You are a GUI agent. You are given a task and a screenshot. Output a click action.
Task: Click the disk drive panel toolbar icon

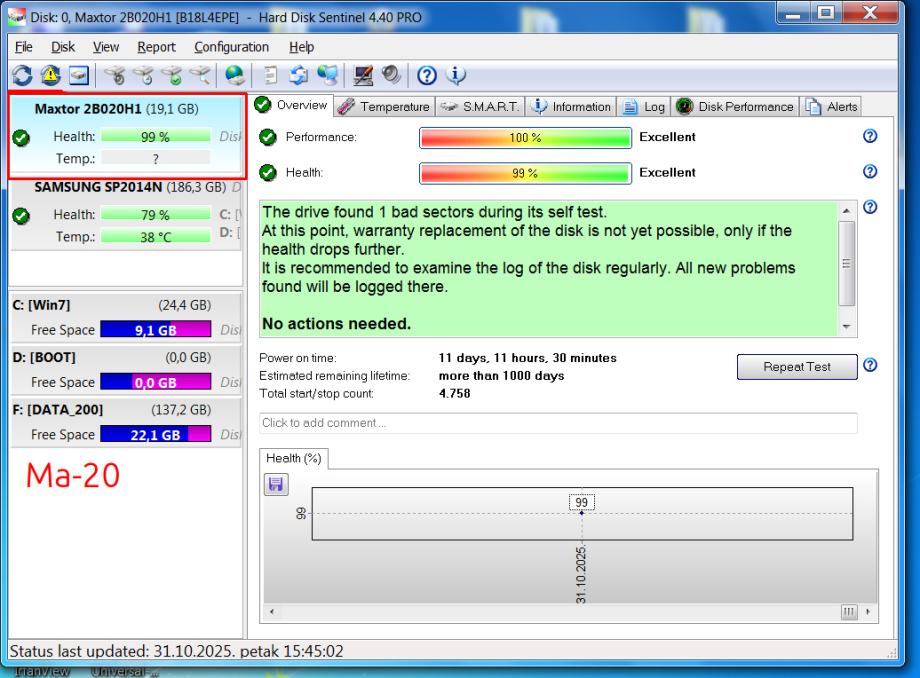[x=79, y=75]
